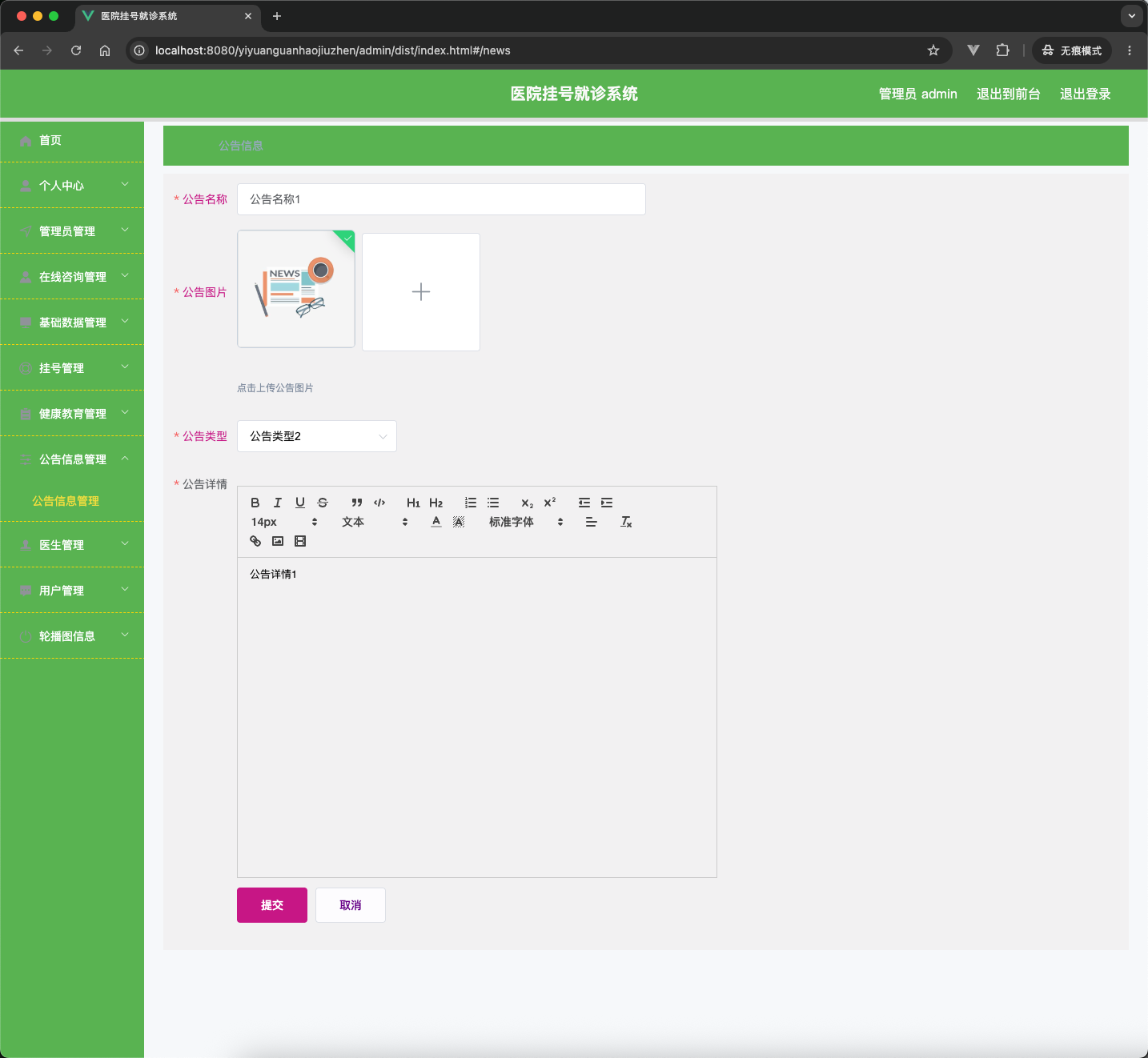Apply subscript formatting
This screenshot has width=1148, height=1058.
[x=527, y=503]
